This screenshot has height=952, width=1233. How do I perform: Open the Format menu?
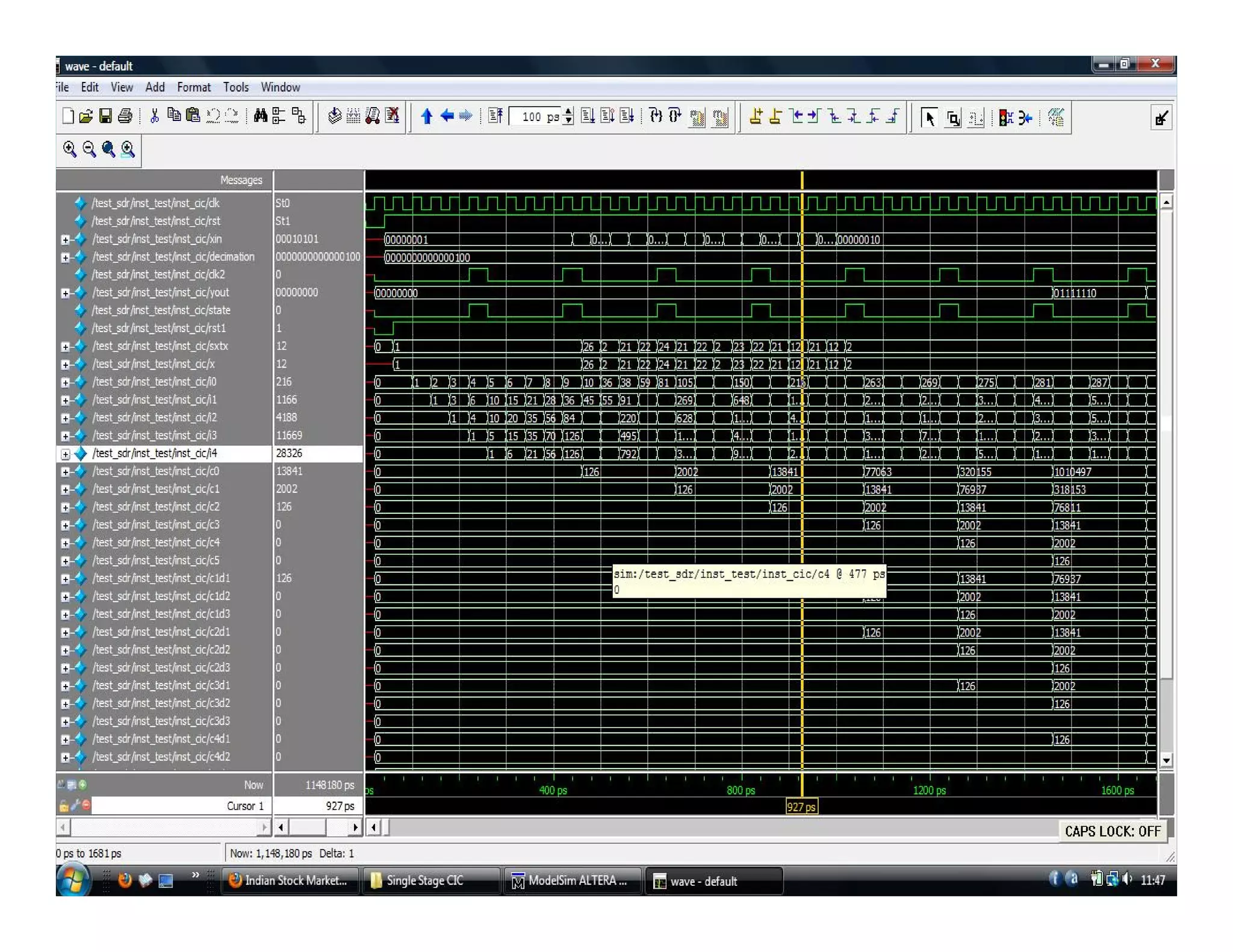tap(193, 87)
